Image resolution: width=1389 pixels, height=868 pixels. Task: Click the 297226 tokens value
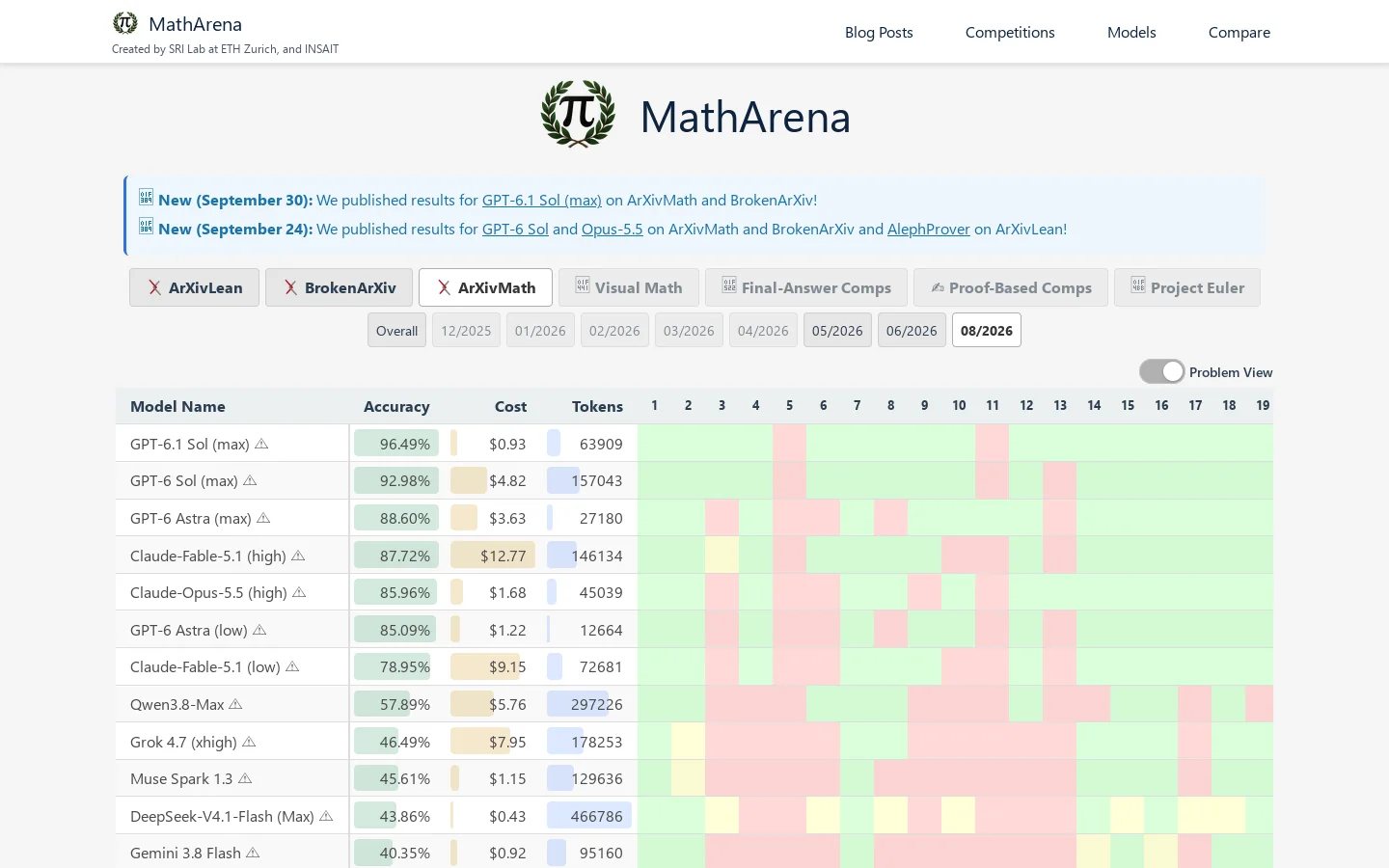pyautogui.click(x=597, y=704)
